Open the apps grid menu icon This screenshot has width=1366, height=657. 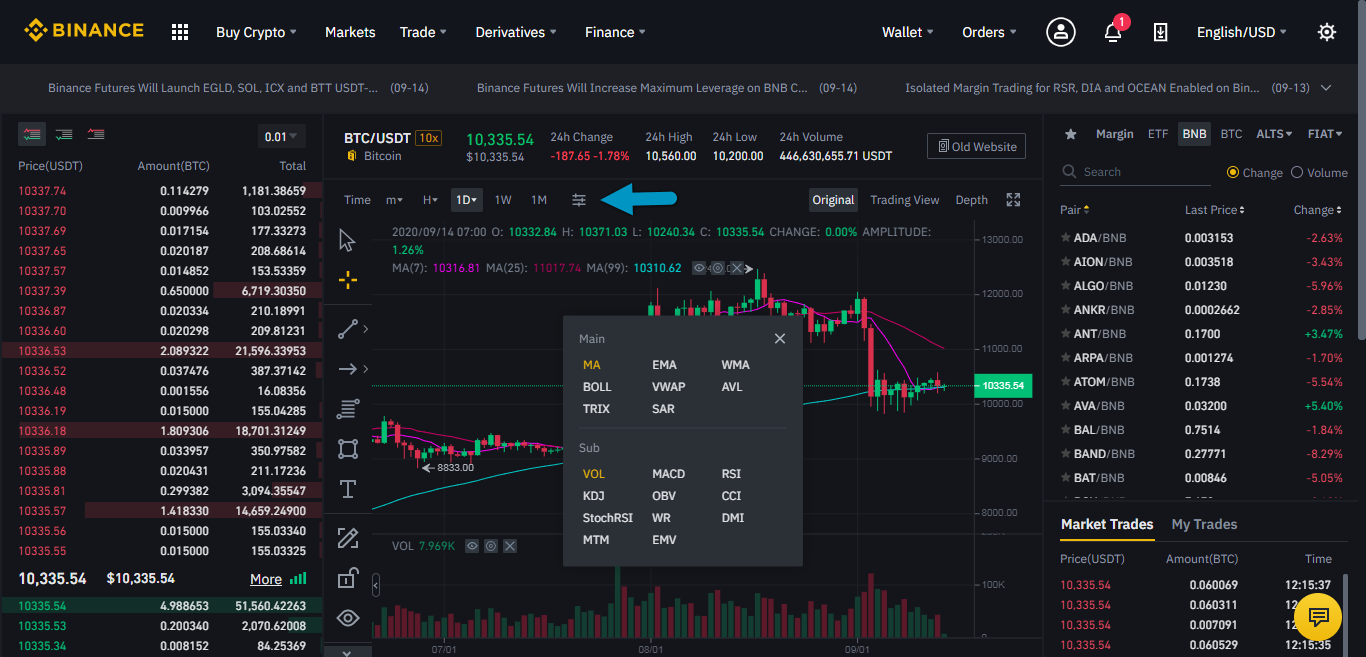click(x=180, y=32)
